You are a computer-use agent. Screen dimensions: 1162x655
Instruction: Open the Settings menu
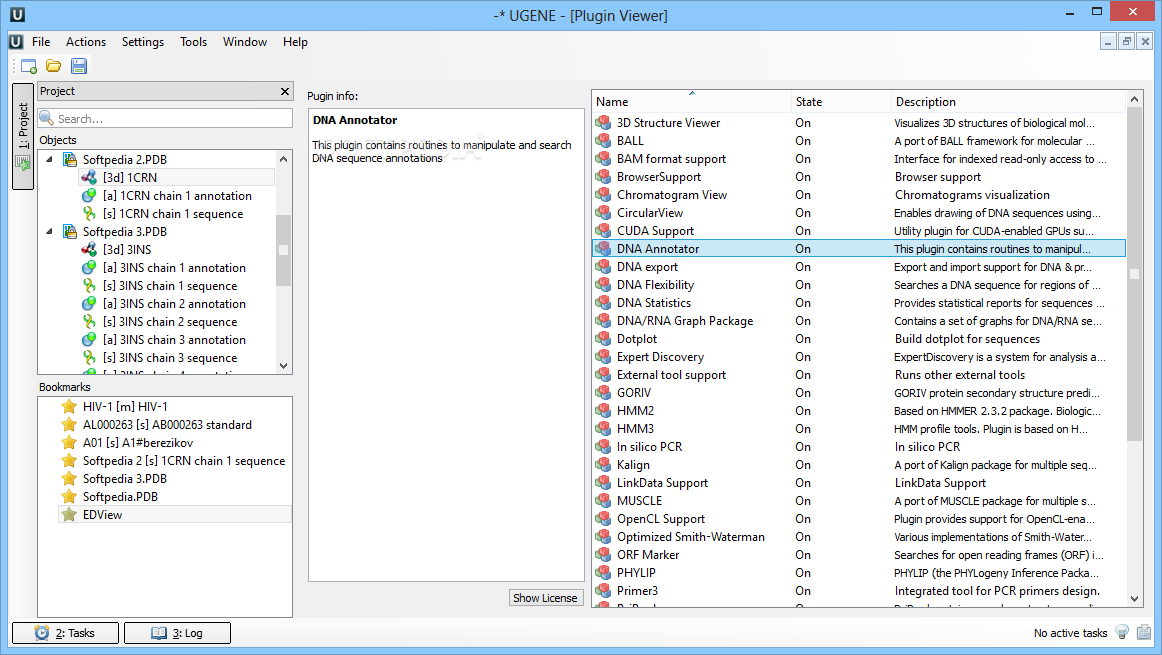[143, 41]
